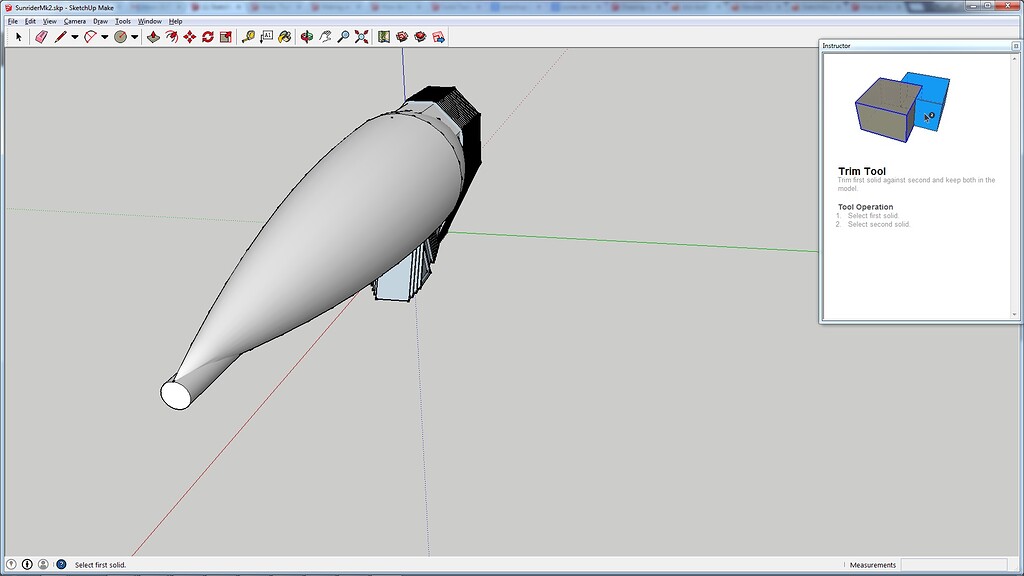Activate the Select arrow tool
The height and width of the screenshot is (576, 1024).
pos(18,37)
